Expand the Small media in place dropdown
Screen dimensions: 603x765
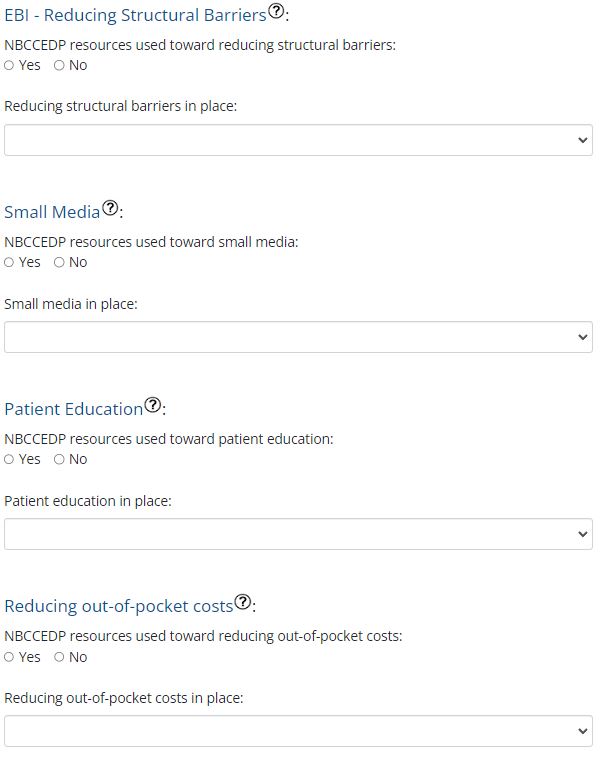click(x=298, y=337)
